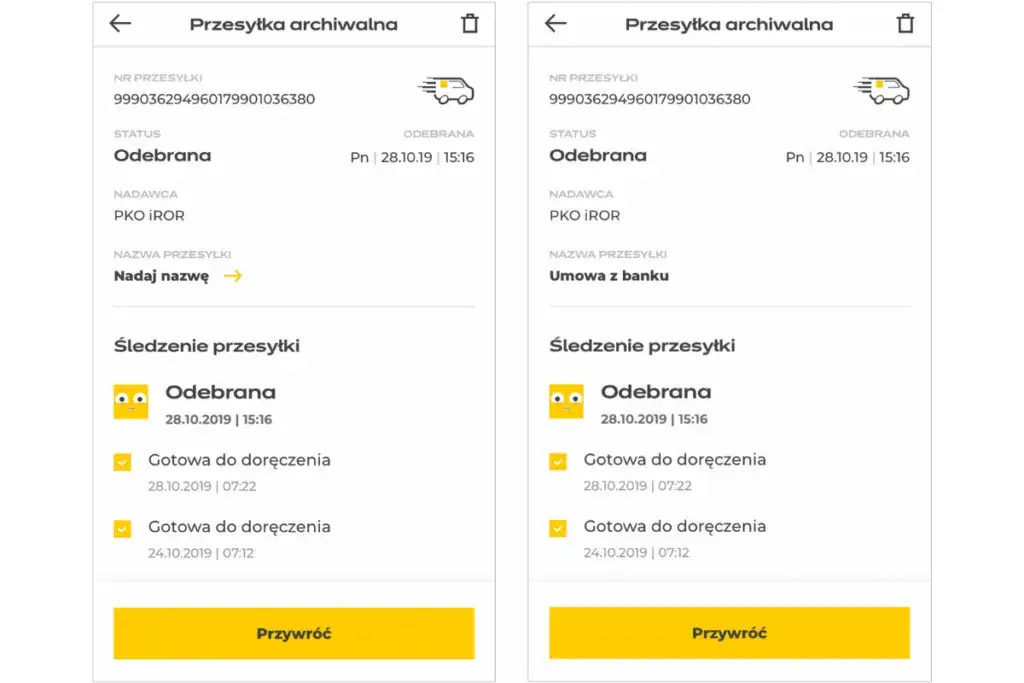Screen dimensions: 1024x683
Task: Select the courier van icon near the tracking number
Action: (444, 89)
